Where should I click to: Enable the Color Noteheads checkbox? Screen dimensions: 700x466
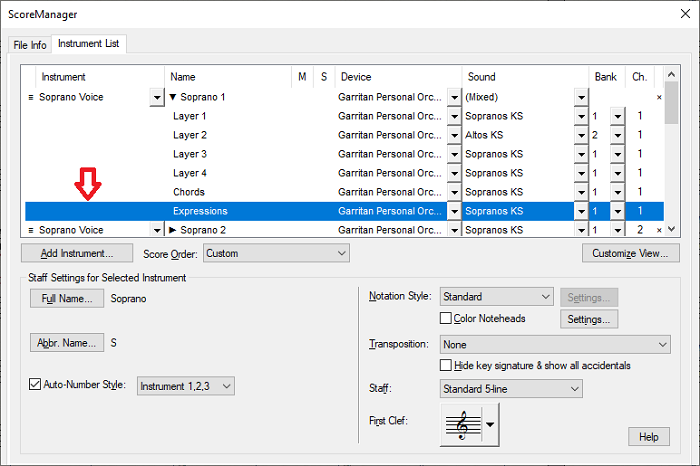point(446,319)
